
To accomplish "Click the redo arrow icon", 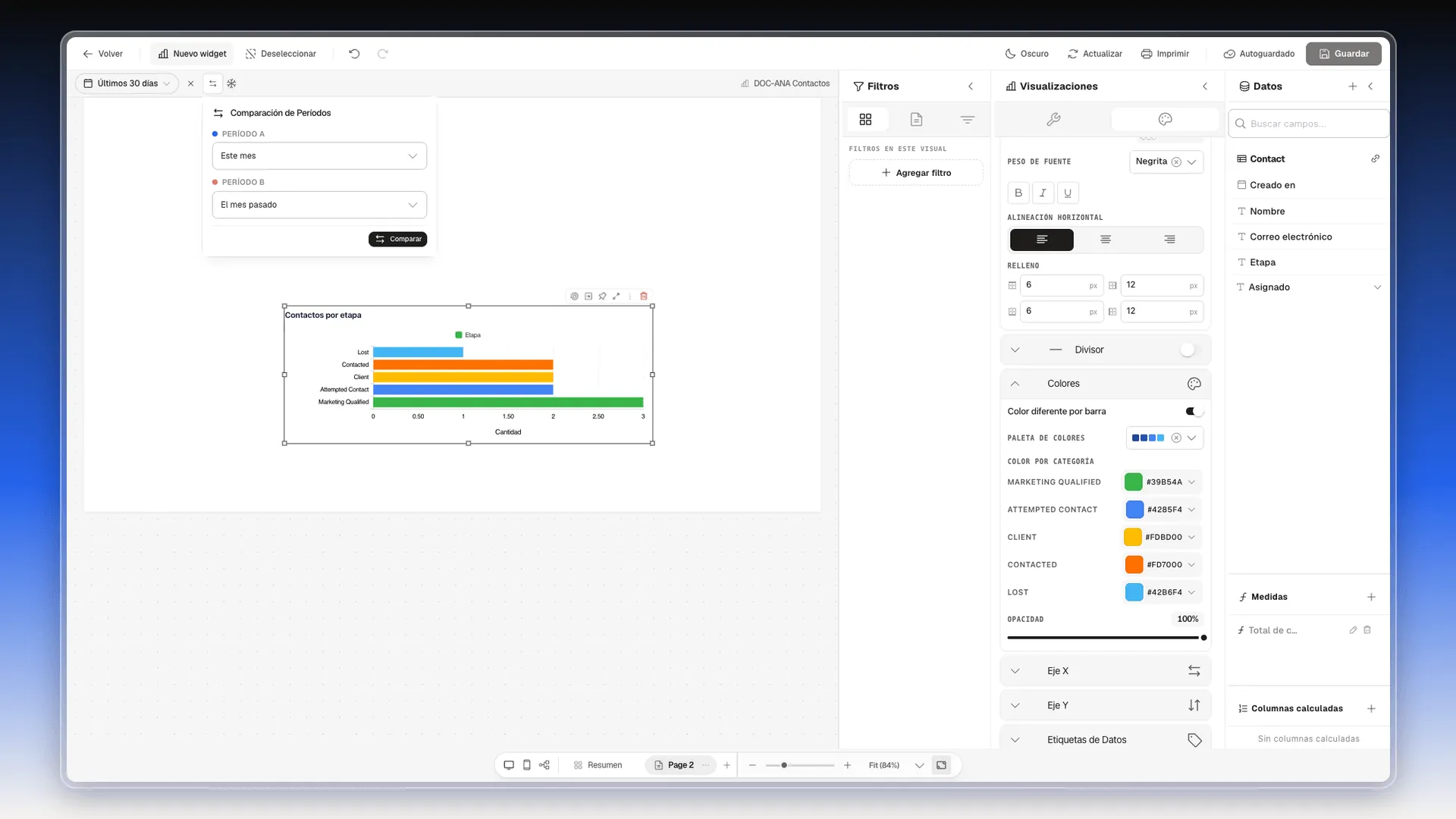I will 383,54.
